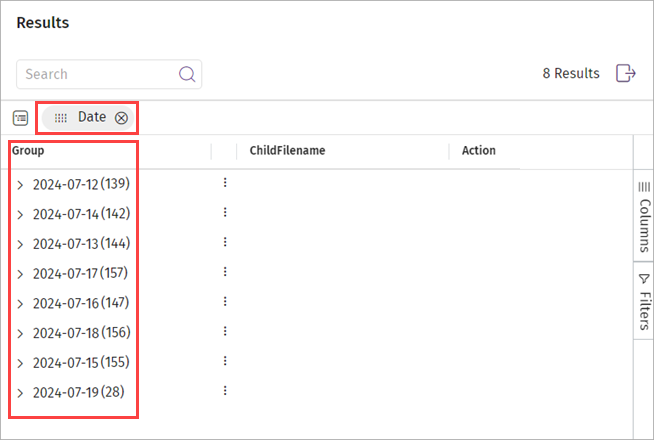This screenshot has width=654, height=440.
Task: Open the three-dot menu for 2024-07-17
Action: tap(225, 272)
